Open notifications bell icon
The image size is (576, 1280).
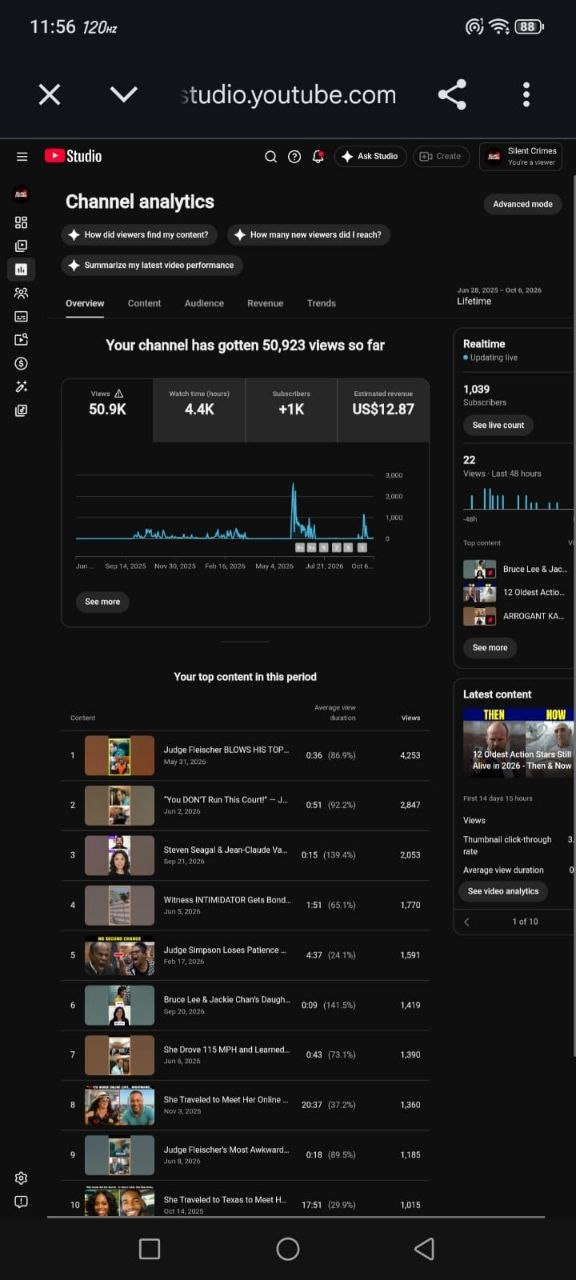[x=318, y=156]
